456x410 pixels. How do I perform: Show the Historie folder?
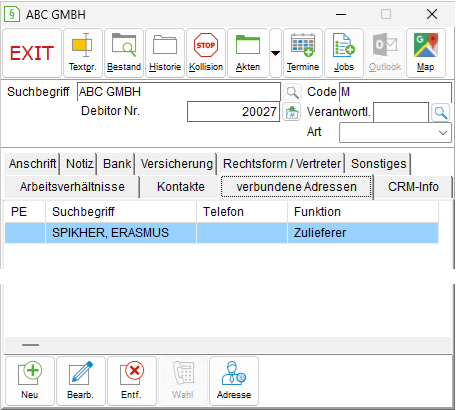(165, 53)
